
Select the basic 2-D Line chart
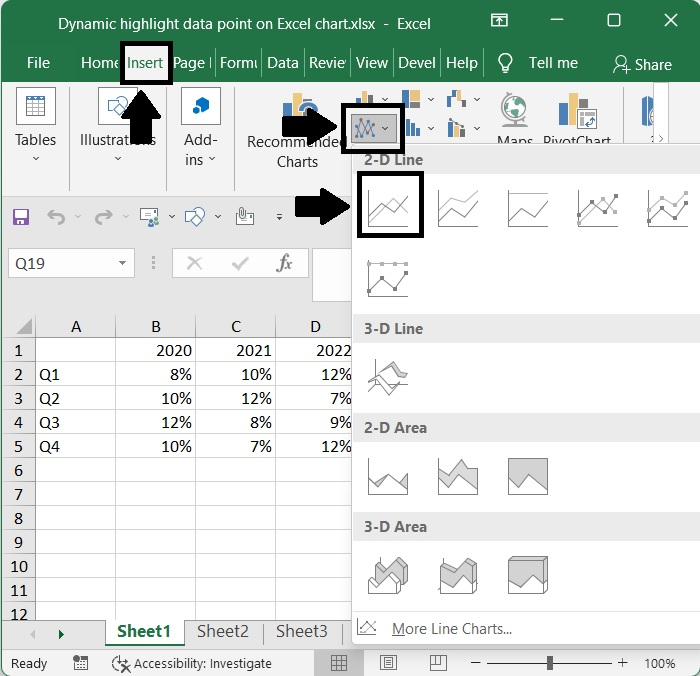coord(388,206)
